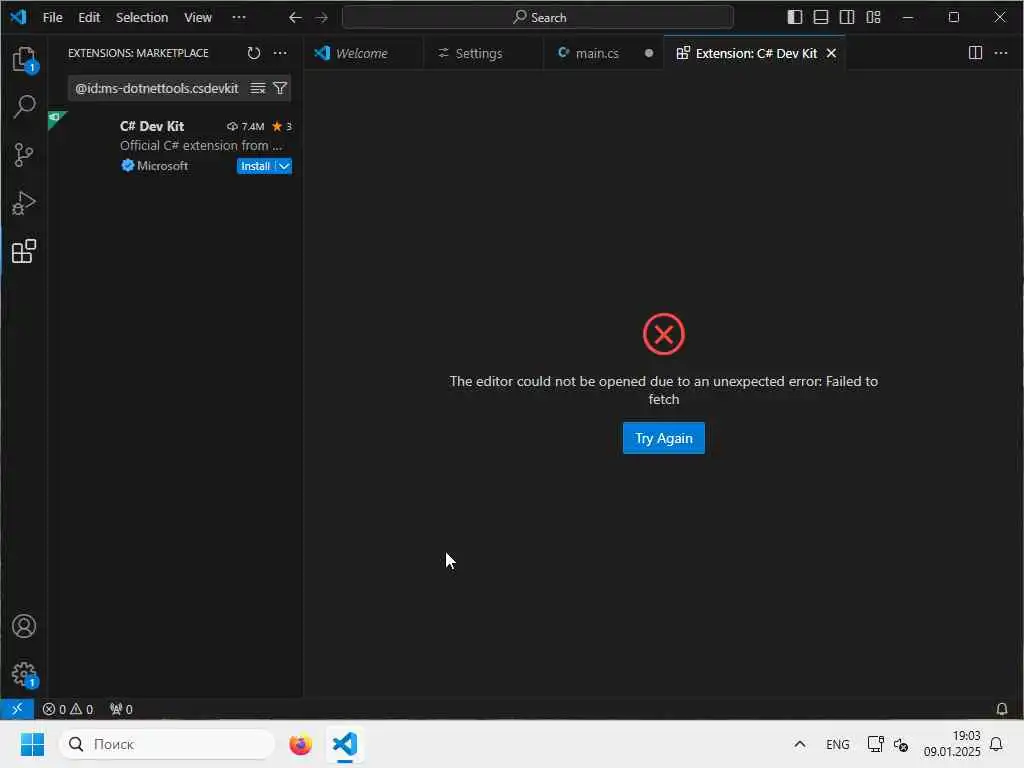Switch the ENG input language
The image size is (1024, 768).
pyautogui.click(x=837, y=744)
